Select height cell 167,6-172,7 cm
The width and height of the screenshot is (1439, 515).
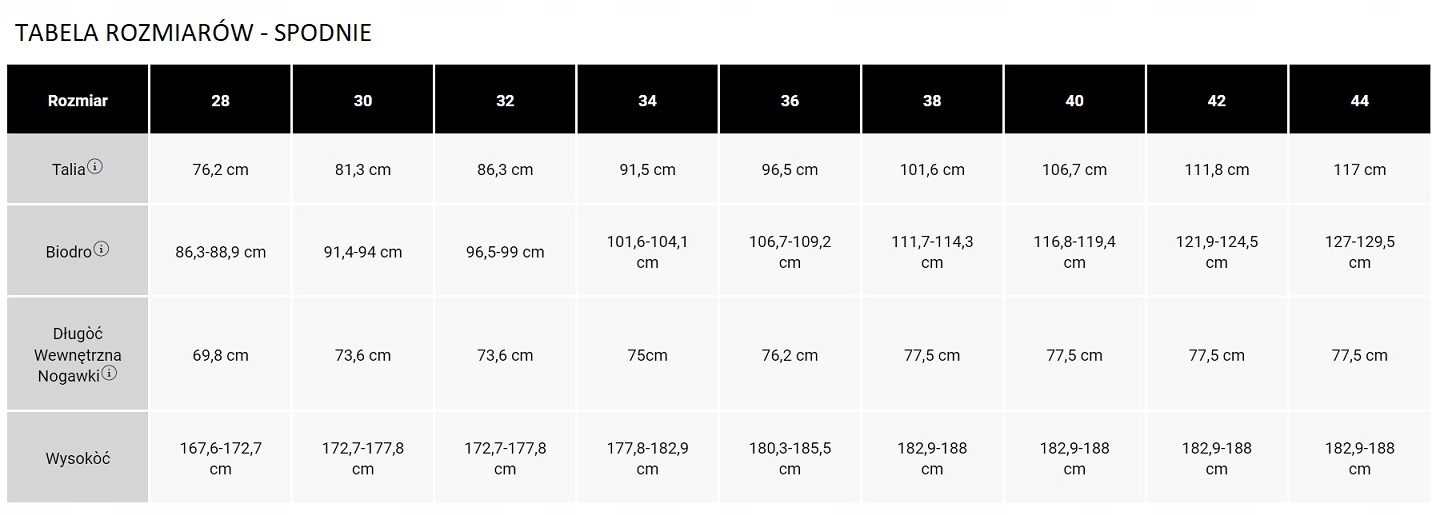(x=220, y=459)
